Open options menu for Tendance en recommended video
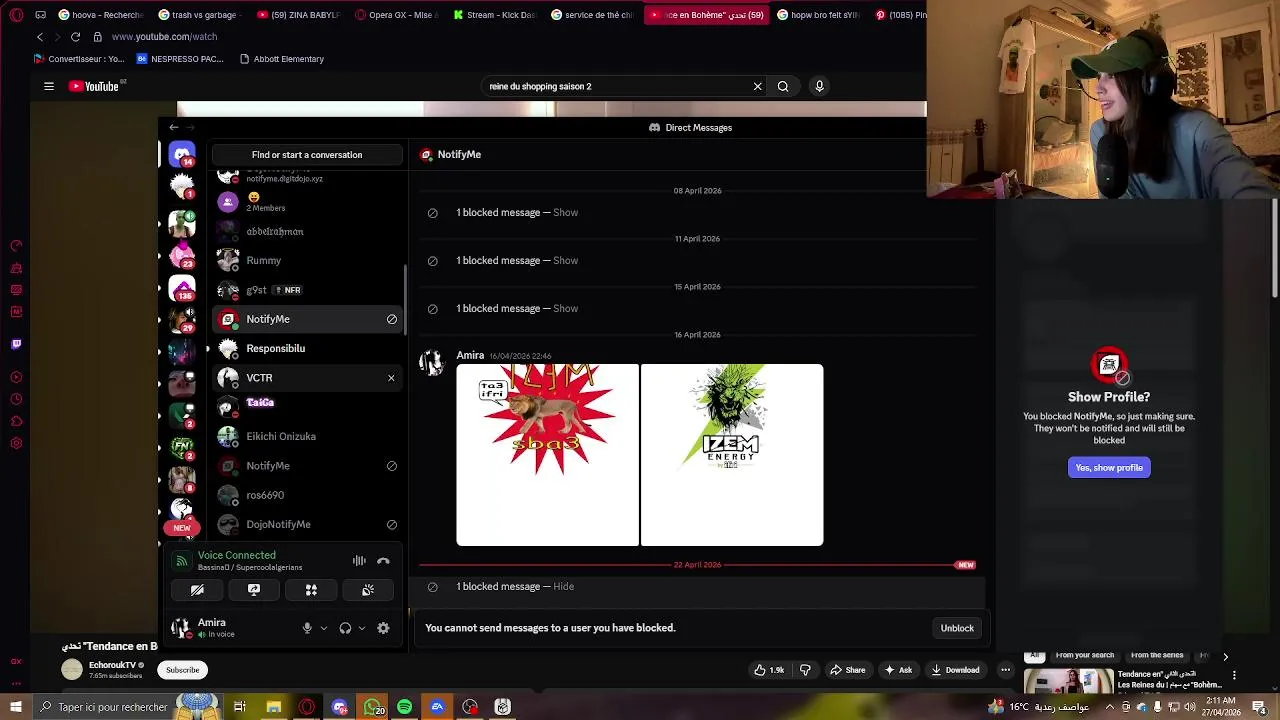This screenshot has height=720, width=1280. tap(1234, 676)
